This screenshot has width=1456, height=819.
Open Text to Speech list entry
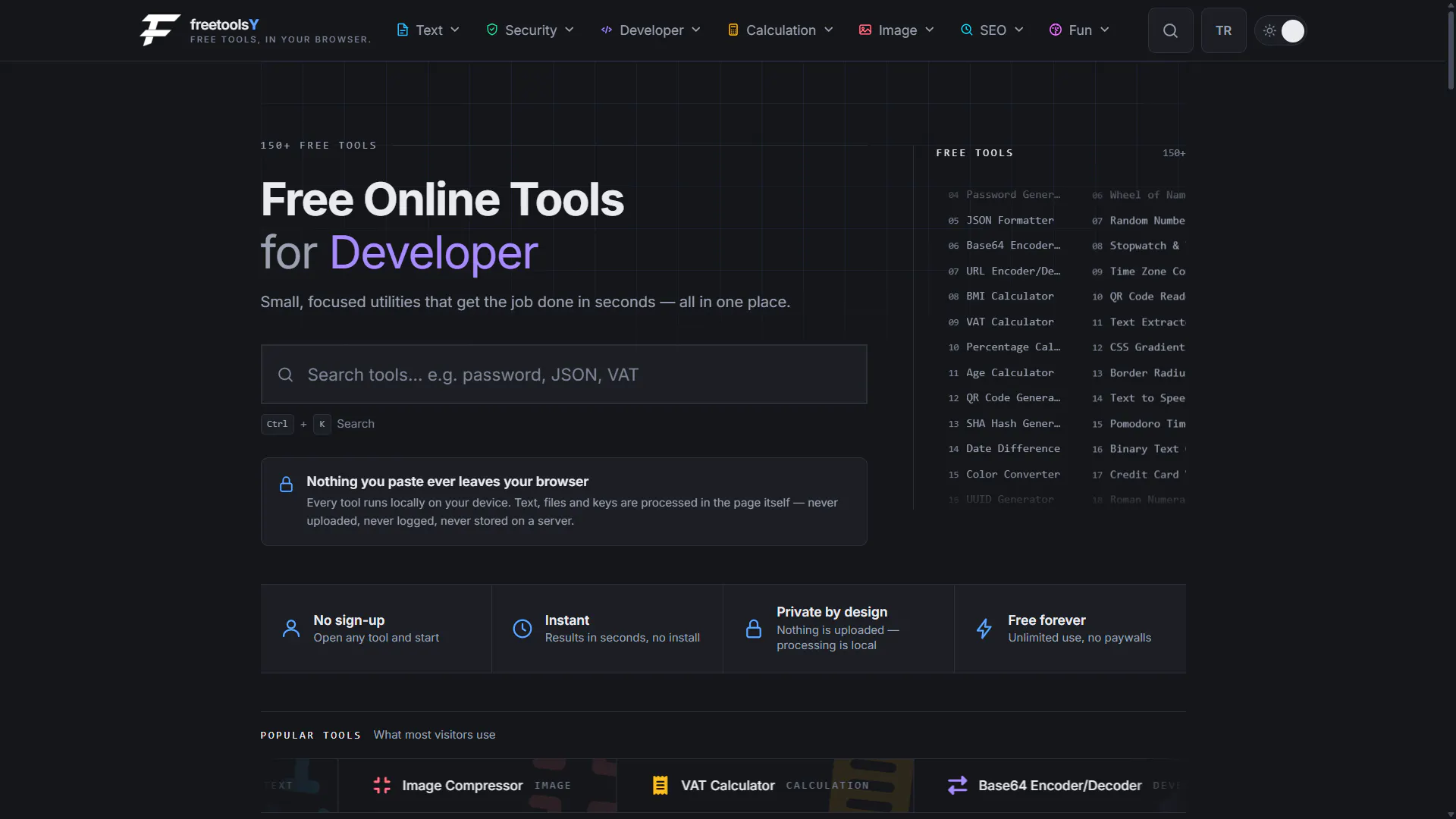[1139, 398]
